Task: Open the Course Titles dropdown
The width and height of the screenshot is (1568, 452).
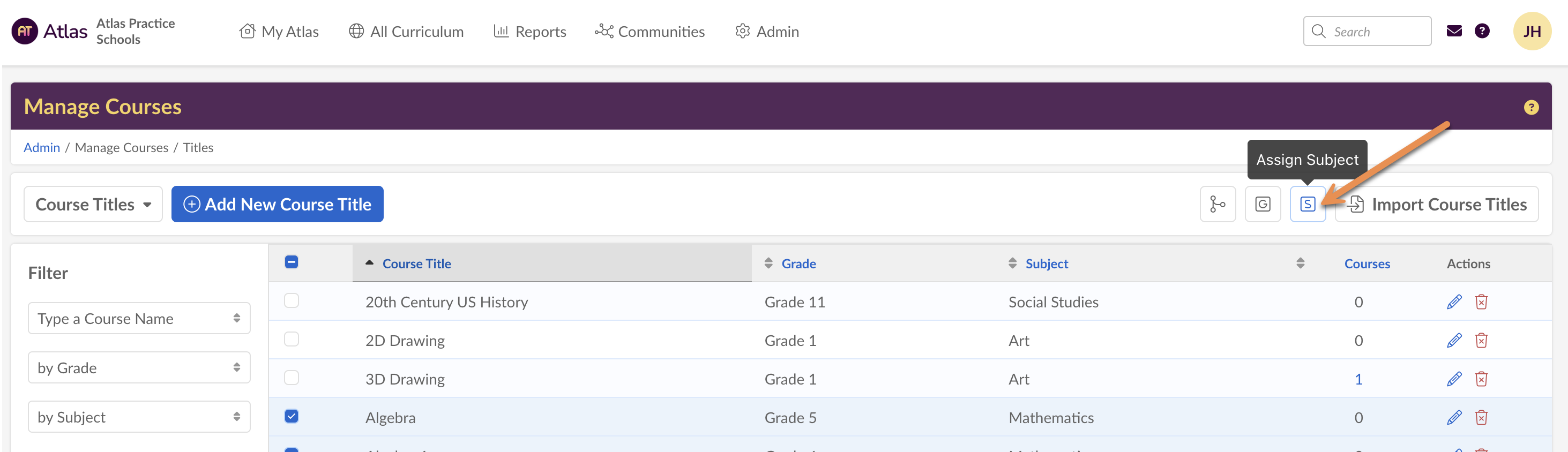Action: pyautogui.click(x=93, y=205)
